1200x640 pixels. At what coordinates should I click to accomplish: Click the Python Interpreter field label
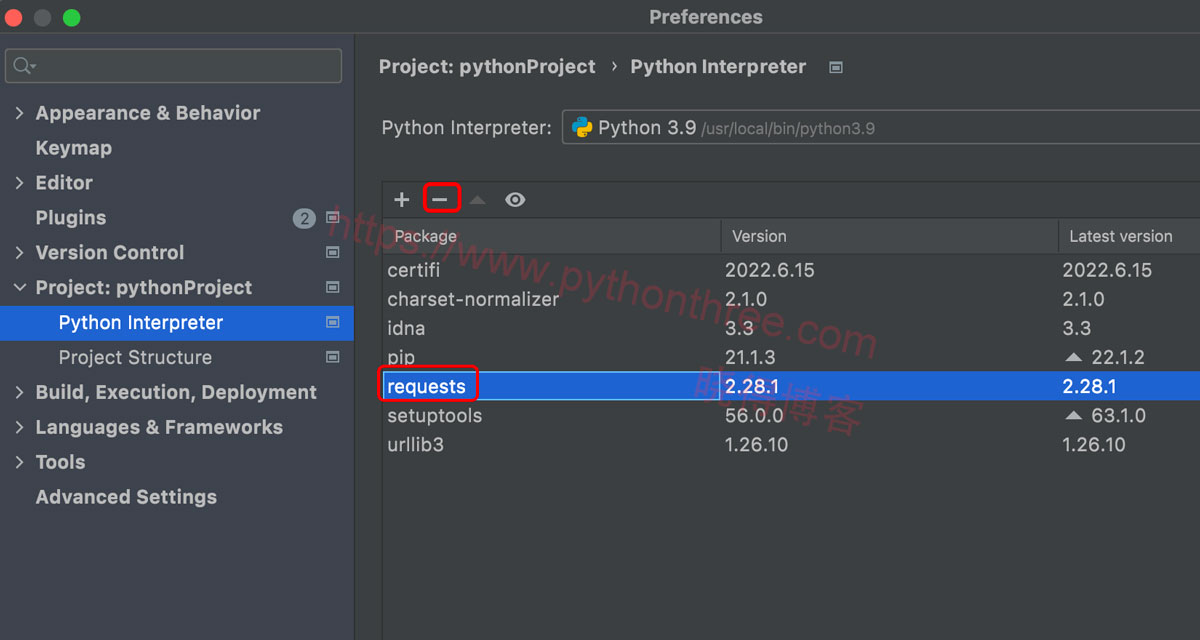[x=466, y=128]
